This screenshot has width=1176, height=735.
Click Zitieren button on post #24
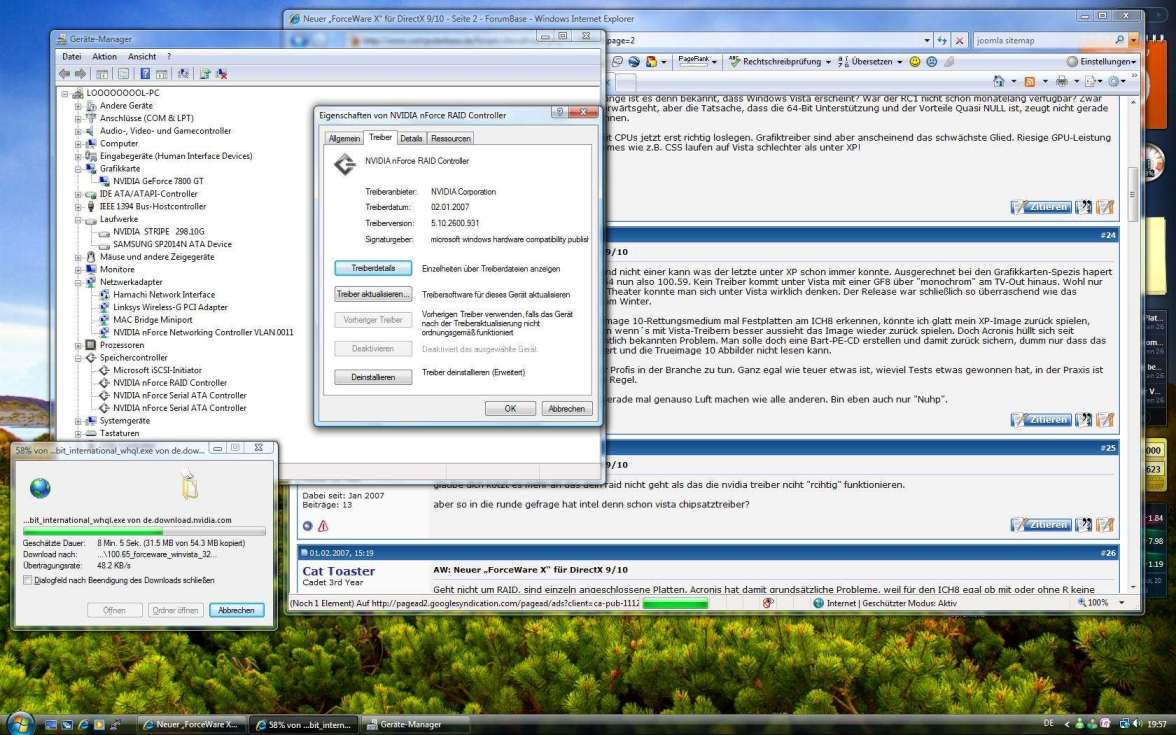tap(1040, 420)
